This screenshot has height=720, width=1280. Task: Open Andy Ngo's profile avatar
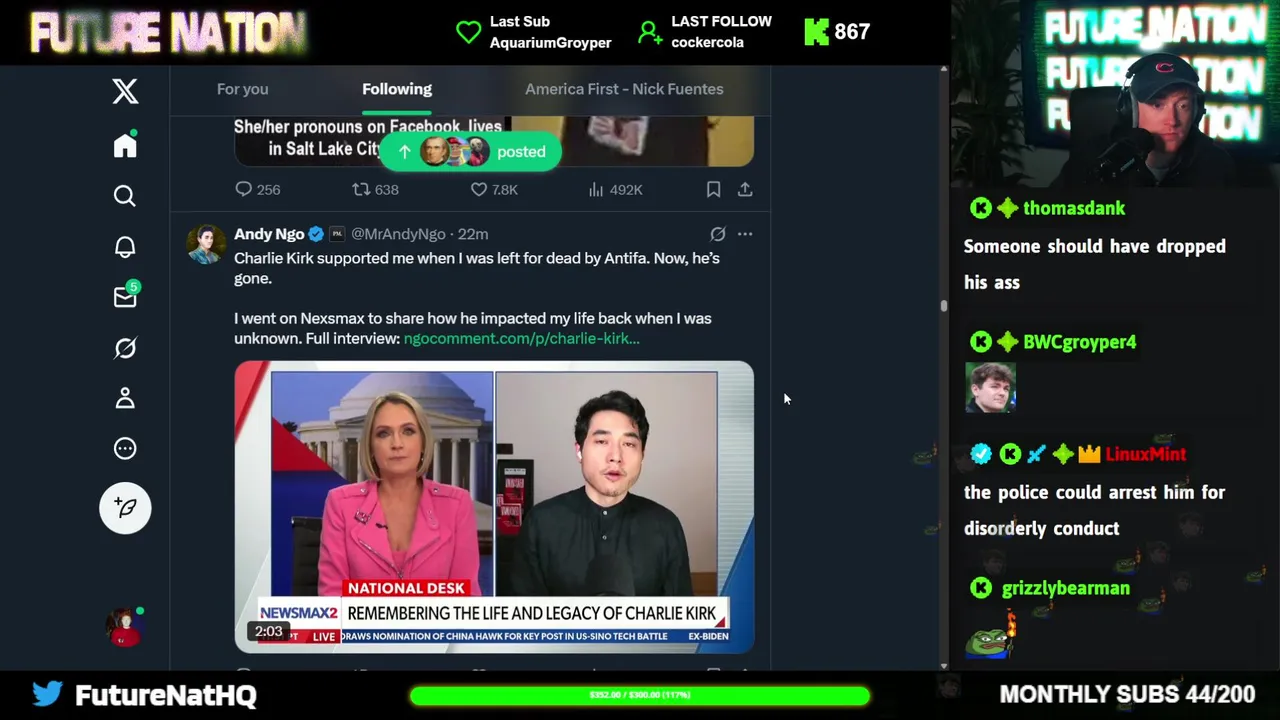pos(206,245)
